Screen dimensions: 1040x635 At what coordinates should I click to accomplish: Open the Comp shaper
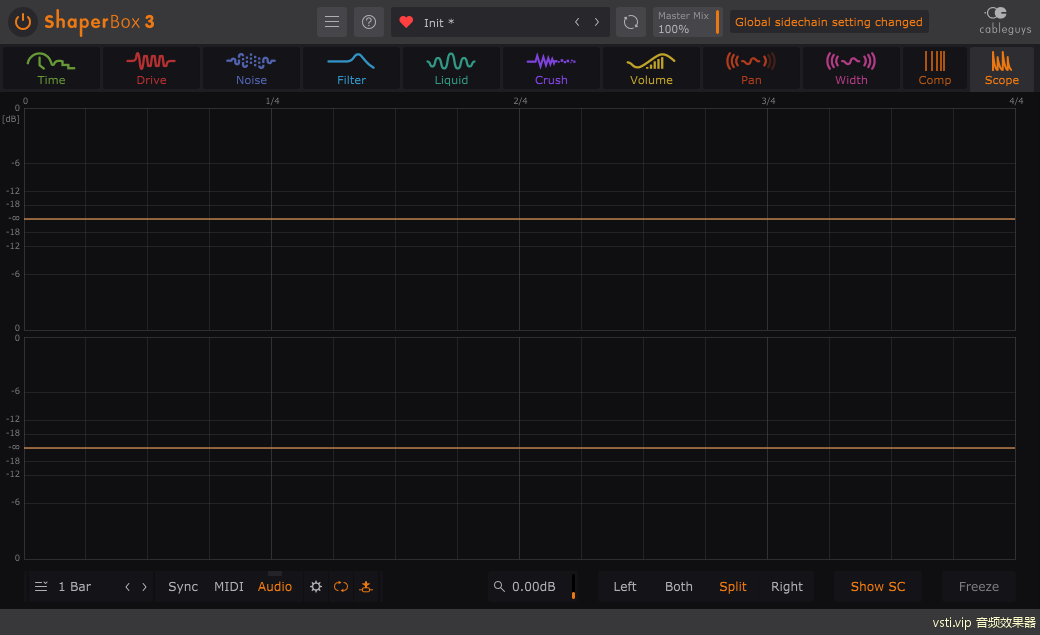coord(935,68)
